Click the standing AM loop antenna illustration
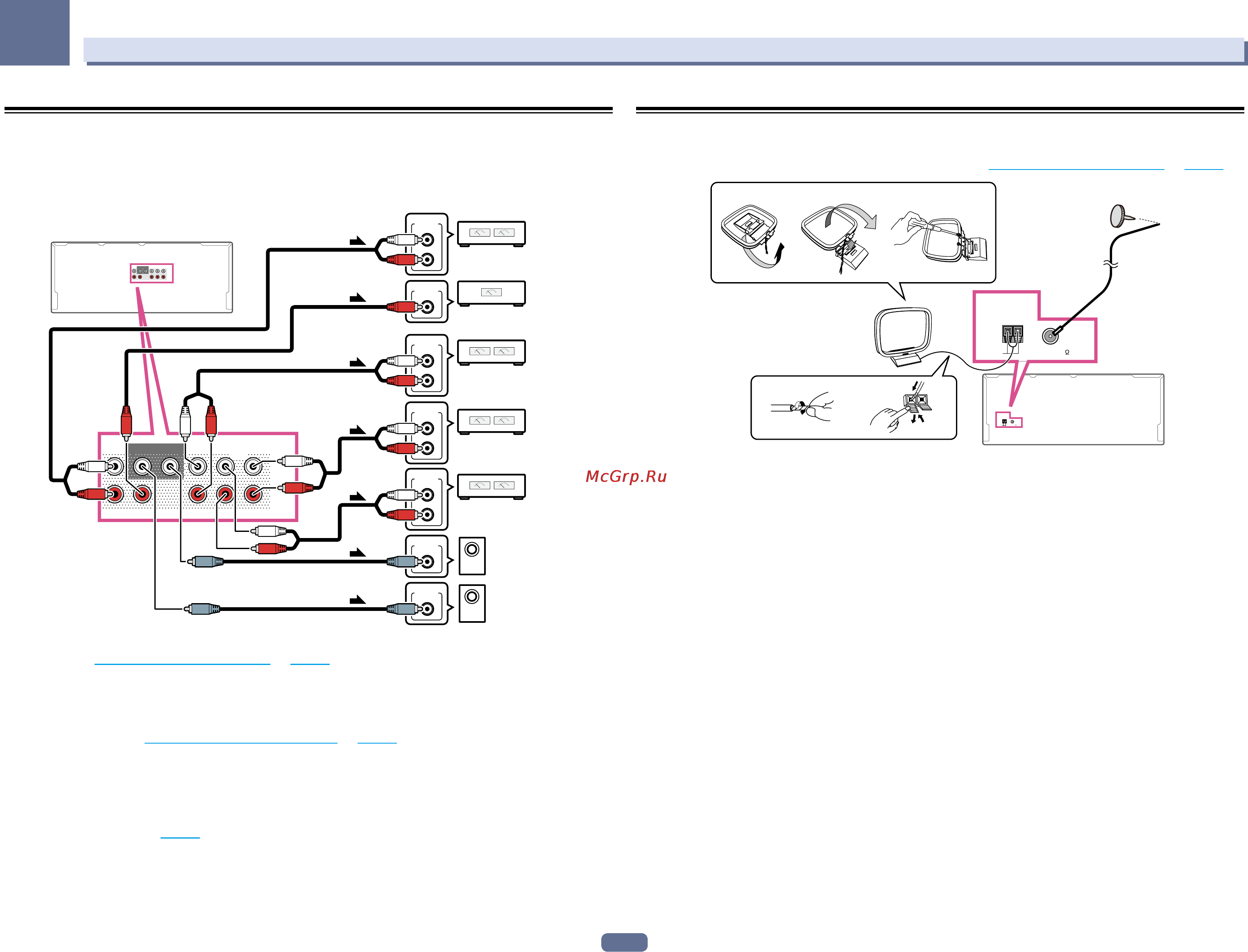Image resolution: width=1248 pixels, height=952 pixels. coord(903,337)
